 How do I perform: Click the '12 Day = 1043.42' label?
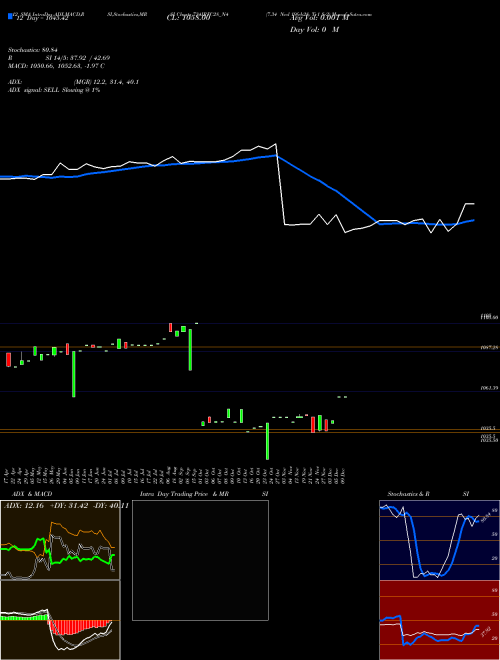tap(41, 18)
